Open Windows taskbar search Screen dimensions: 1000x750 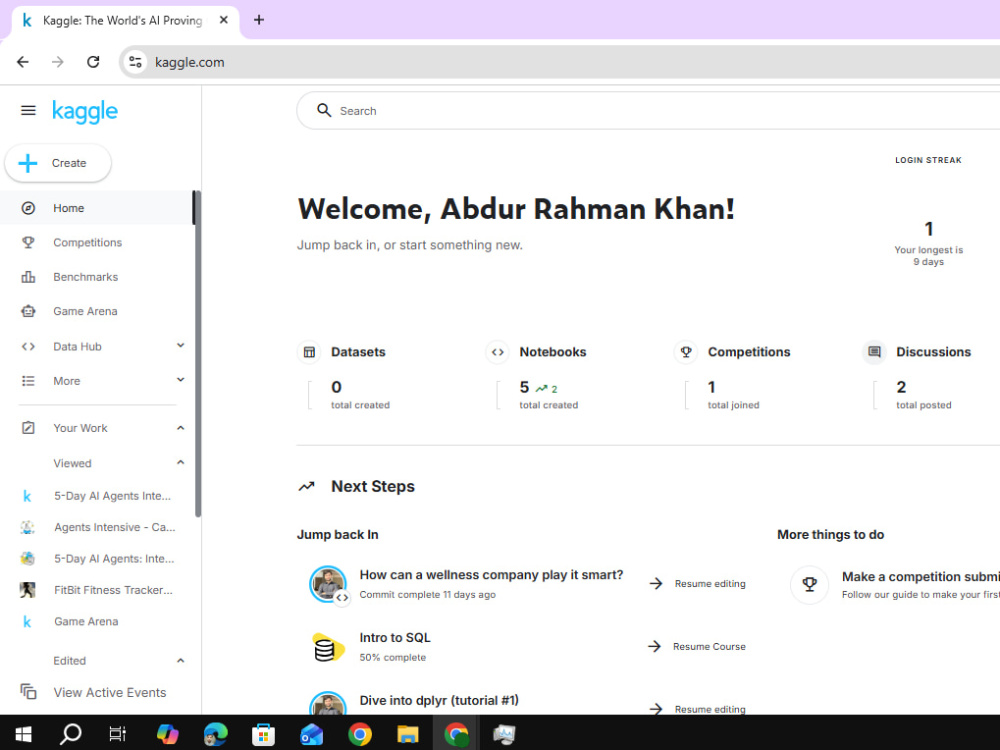(x=70, y=733)
